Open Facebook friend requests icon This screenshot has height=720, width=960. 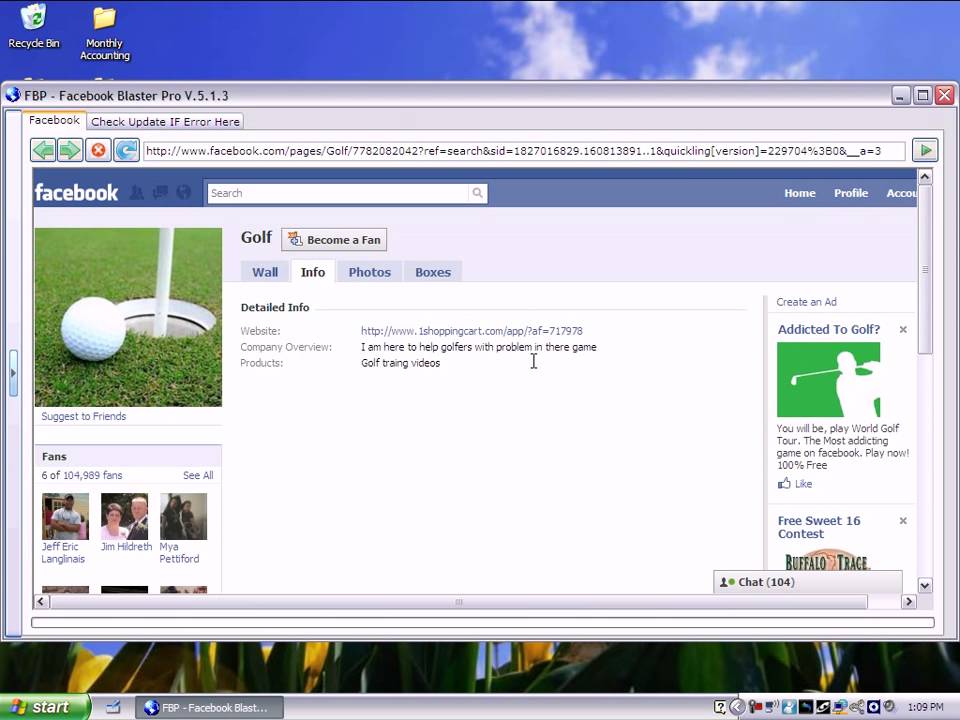(137, 193)
